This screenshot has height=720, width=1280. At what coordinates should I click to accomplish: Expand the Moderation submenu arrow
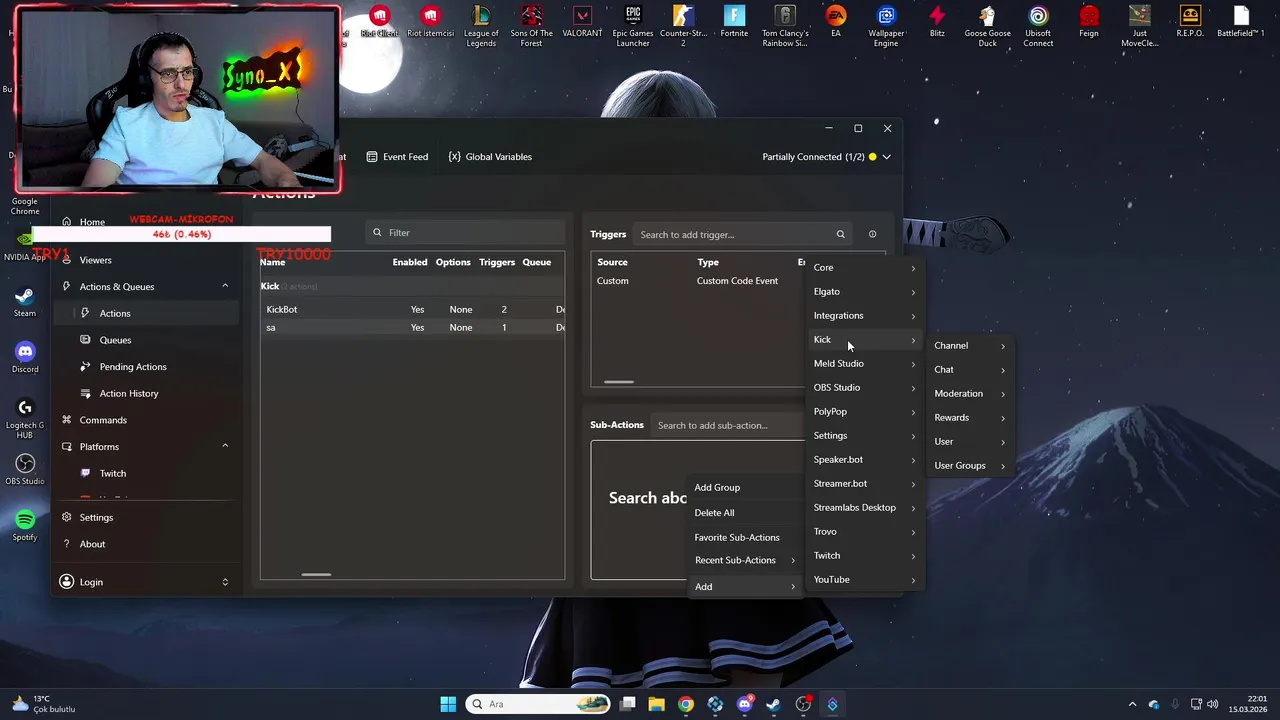(x=1003, y=394)
